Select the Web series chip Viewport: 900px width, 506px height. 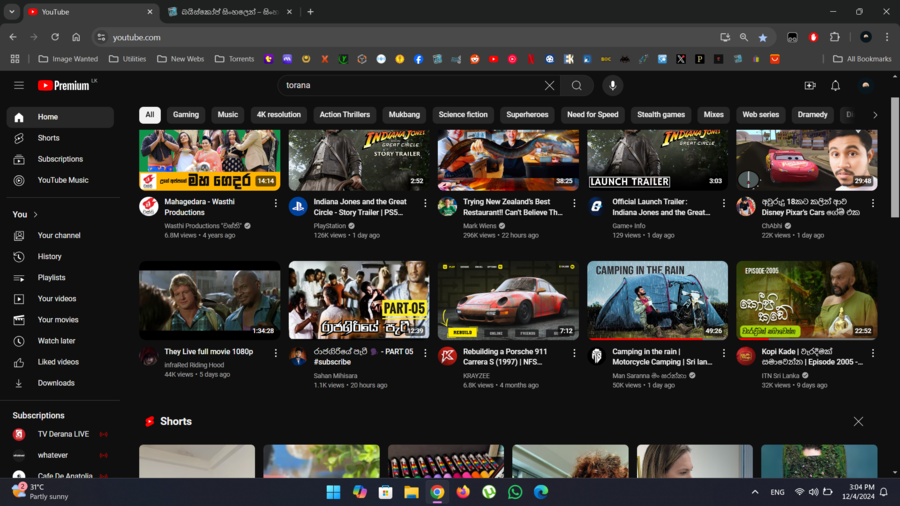(x=761, y=115)
